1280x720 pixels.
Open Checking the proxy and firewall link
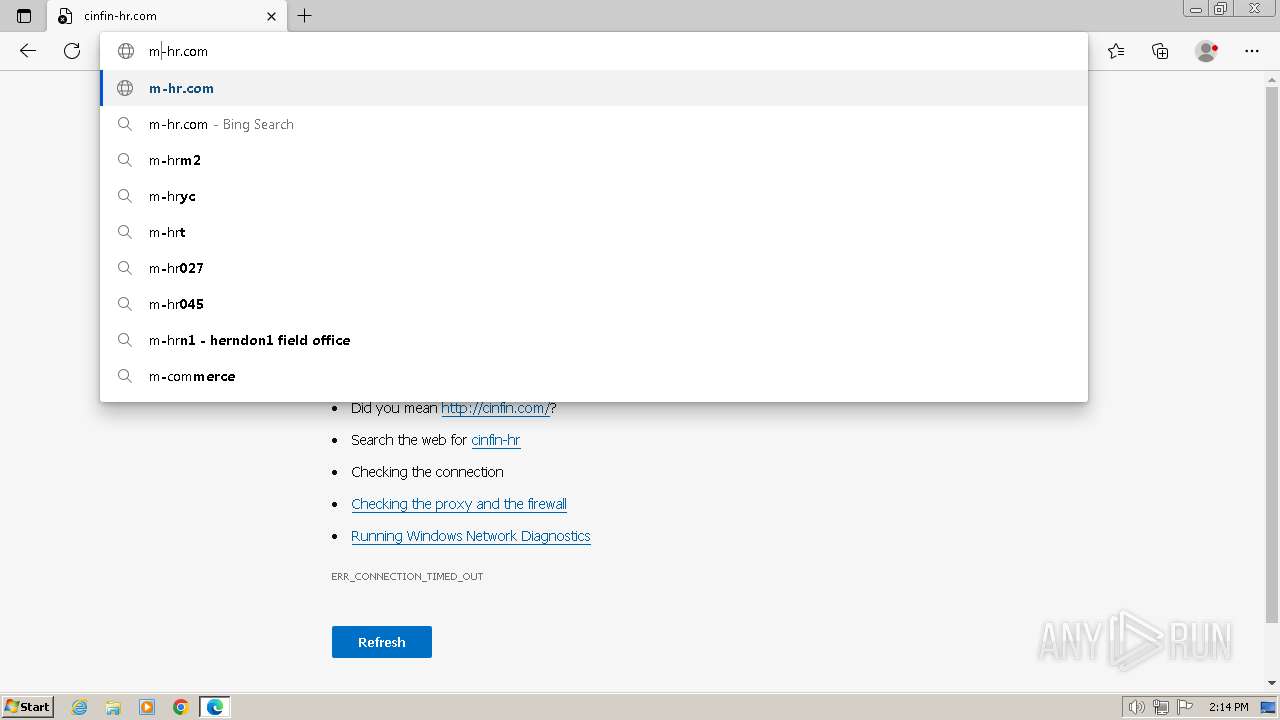(459, 504)
